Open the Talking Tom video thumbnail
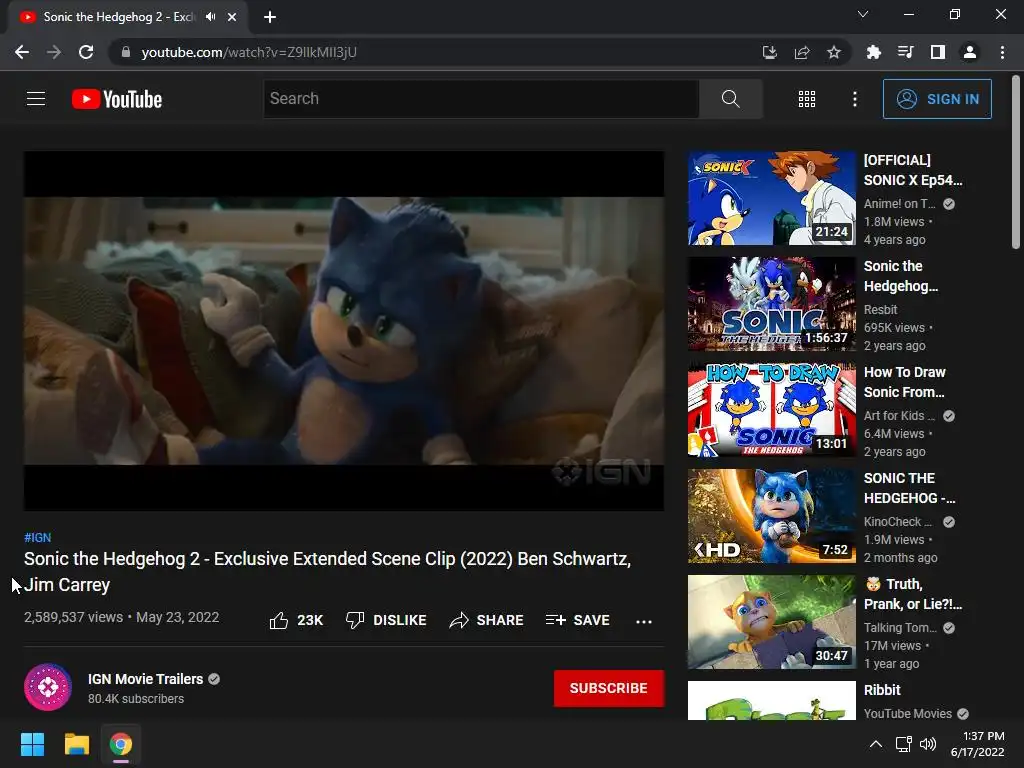 click(x=772, y=622)
